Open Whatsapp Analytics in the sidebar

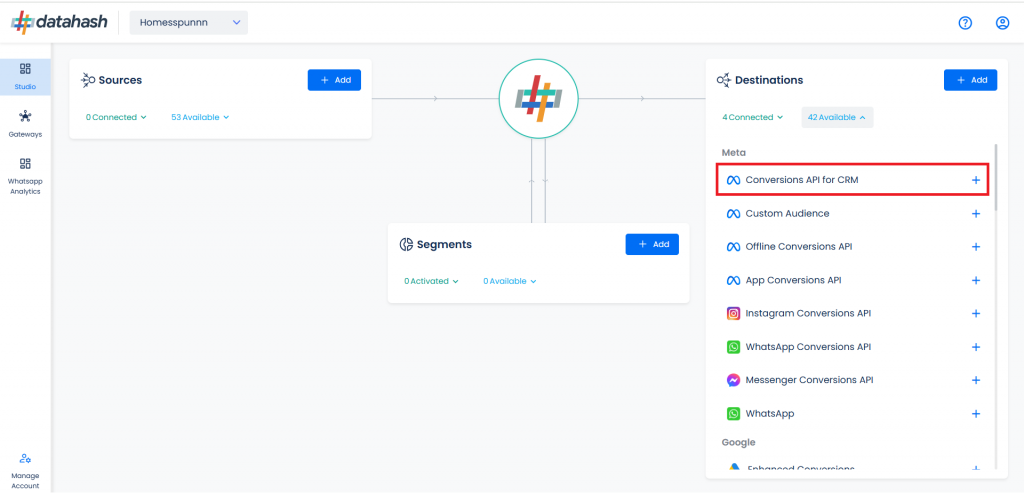point(25,176)
